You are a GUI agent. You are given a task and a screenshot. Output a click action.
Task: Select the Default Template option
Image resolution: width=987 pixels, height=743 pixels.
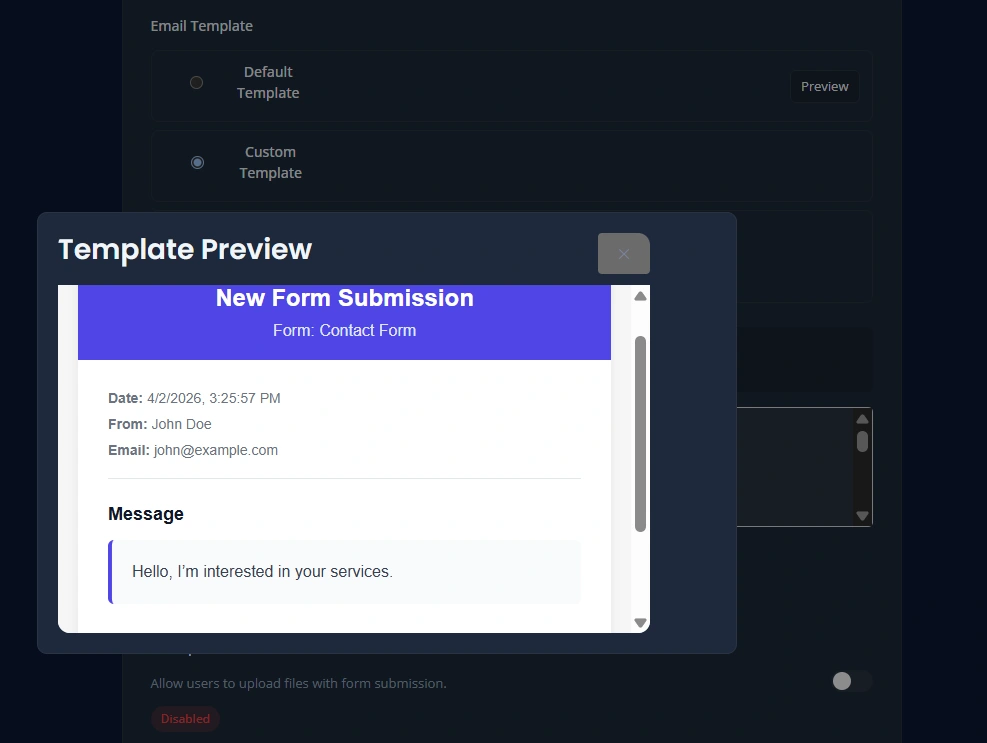196,82
